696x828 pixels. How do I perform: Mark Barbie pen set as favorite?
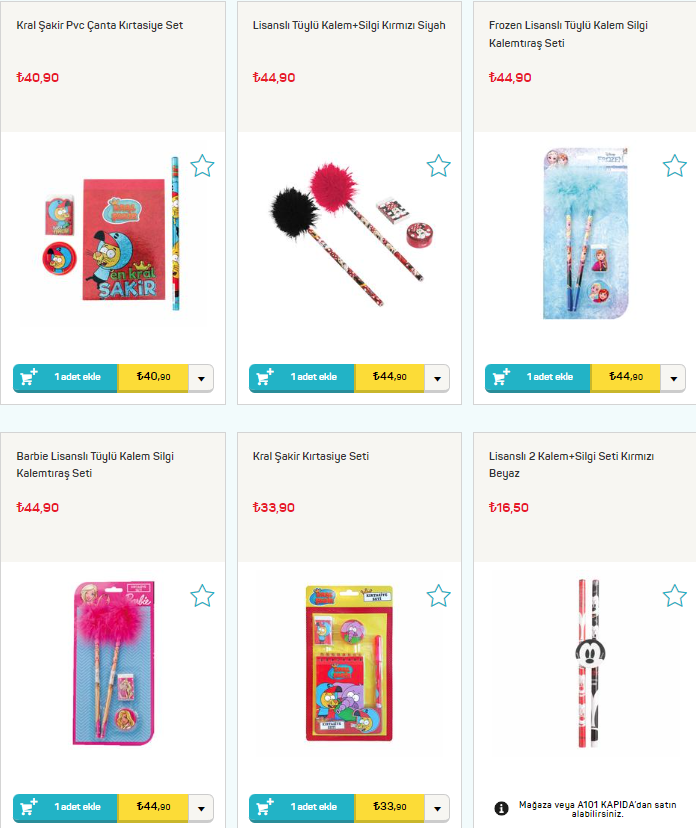[202, 596]
